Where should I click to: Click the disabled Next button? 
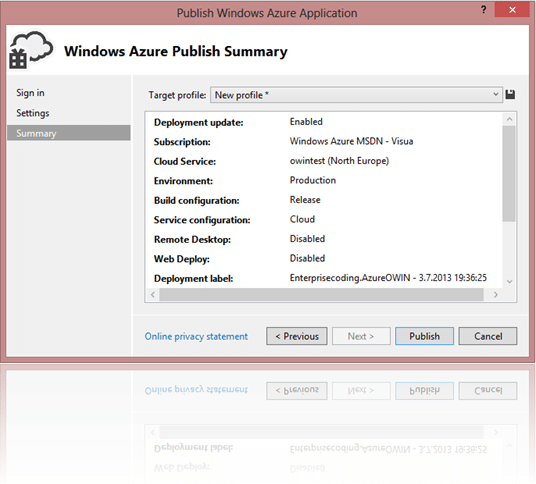tap(361, 336)
